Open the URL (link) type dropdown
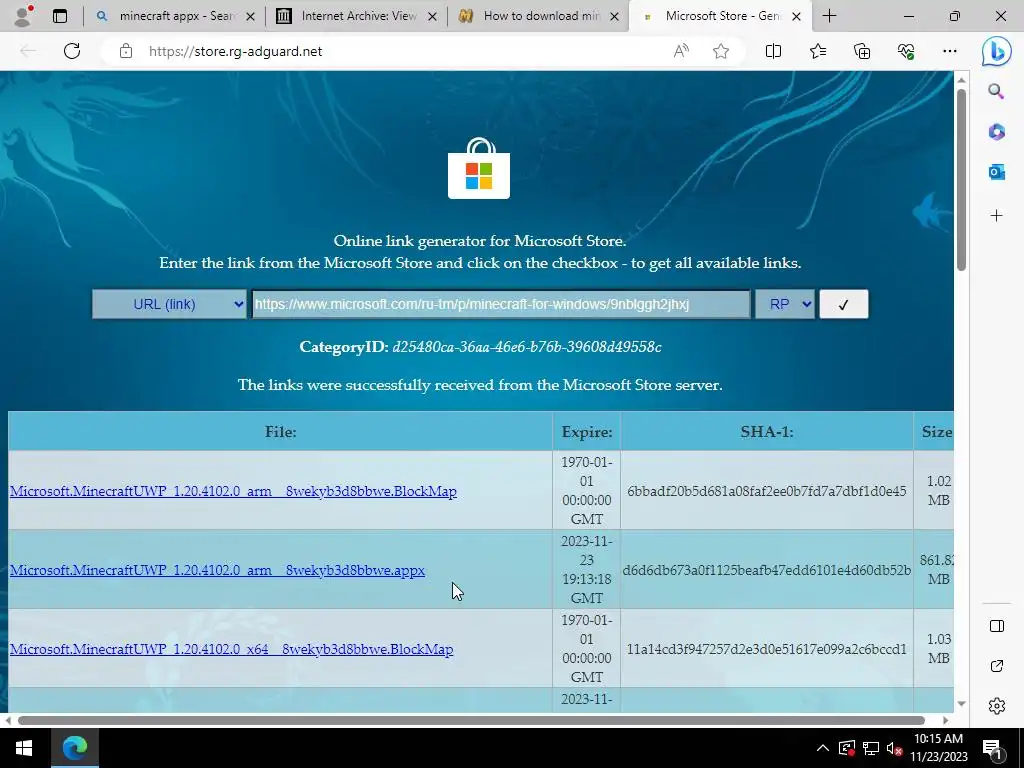Image resolution: width=1024 pixels, height=768 pixels. coord(169,304)
